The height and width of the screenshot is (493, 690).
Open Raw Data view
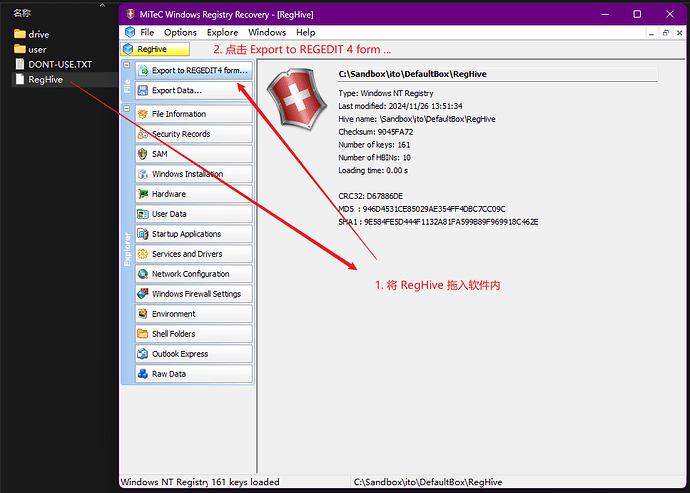(x=194, y=374)
